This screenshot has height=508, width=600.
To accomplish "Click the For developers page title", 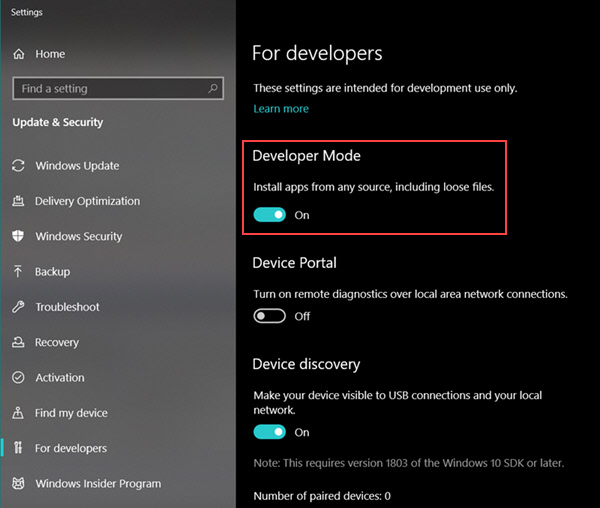I will pyautogui.click(x=317, y=53).
